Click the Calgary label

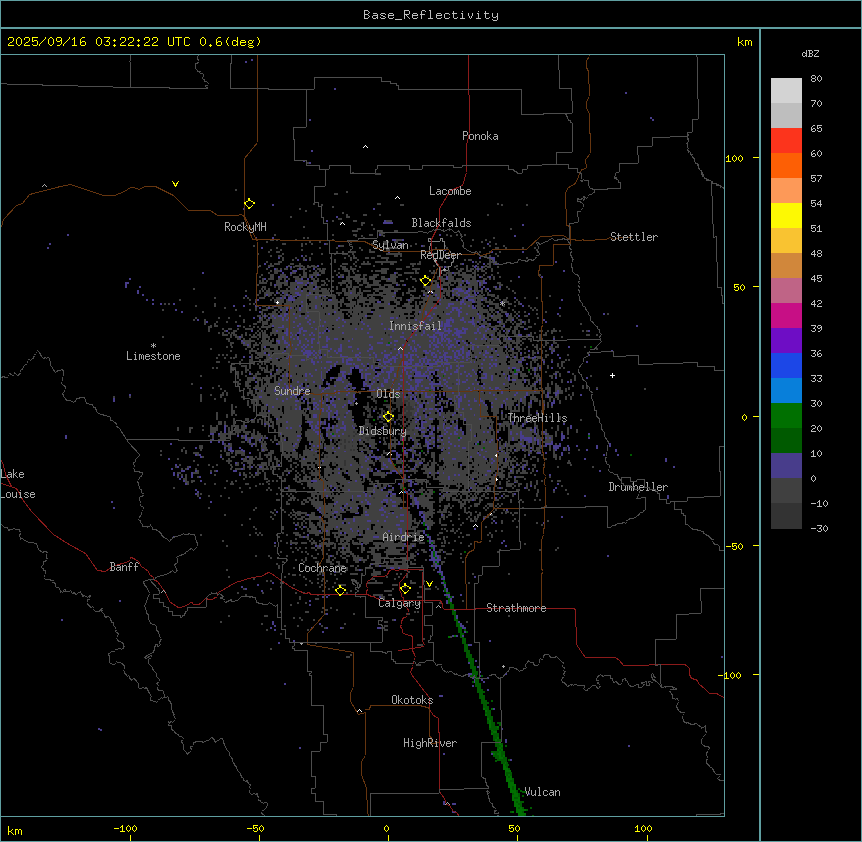point(399,603)
